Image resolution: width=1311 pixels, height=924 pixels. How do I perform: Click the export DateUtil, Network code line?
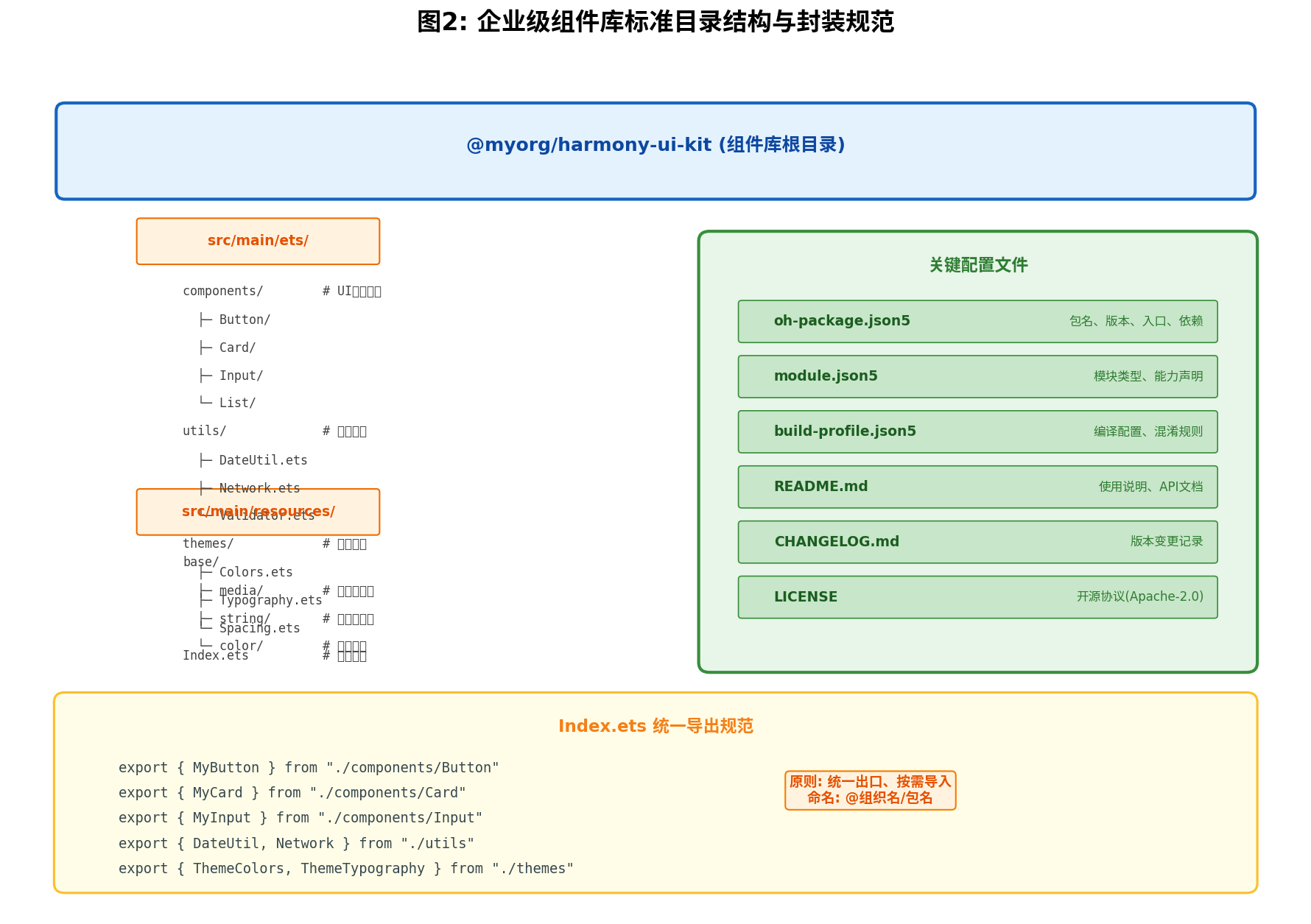pyautogui.click(x=296, y=843)
